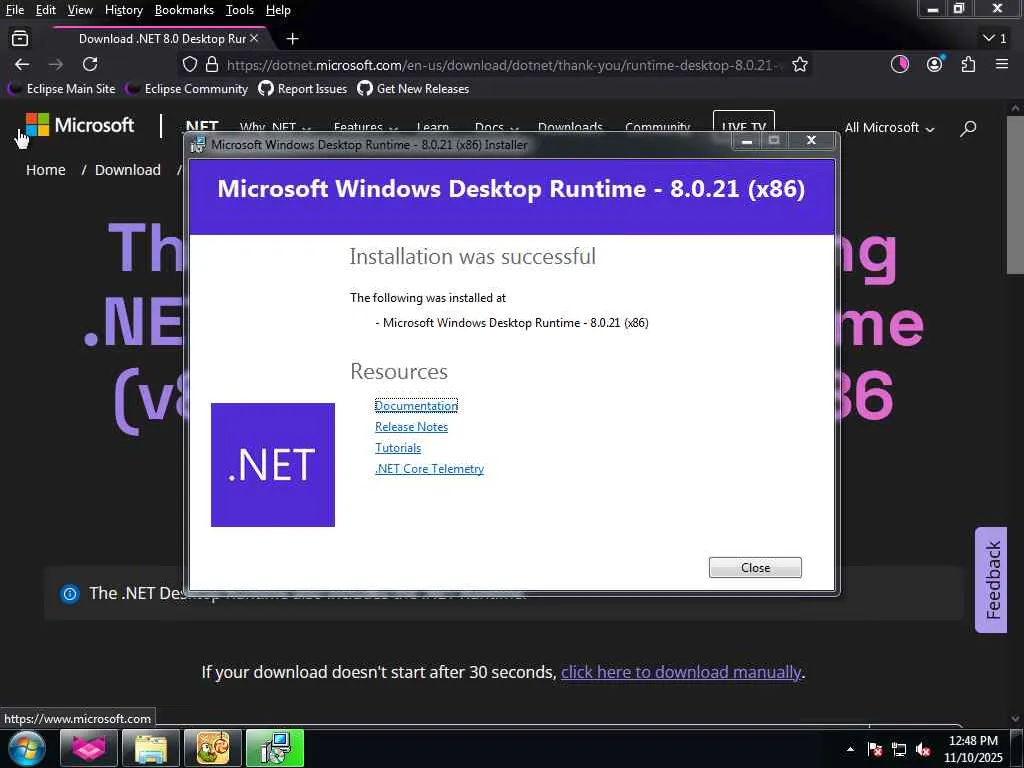Open the hamburger application menu
The image size is (1024, 768).
[1002, 64]
